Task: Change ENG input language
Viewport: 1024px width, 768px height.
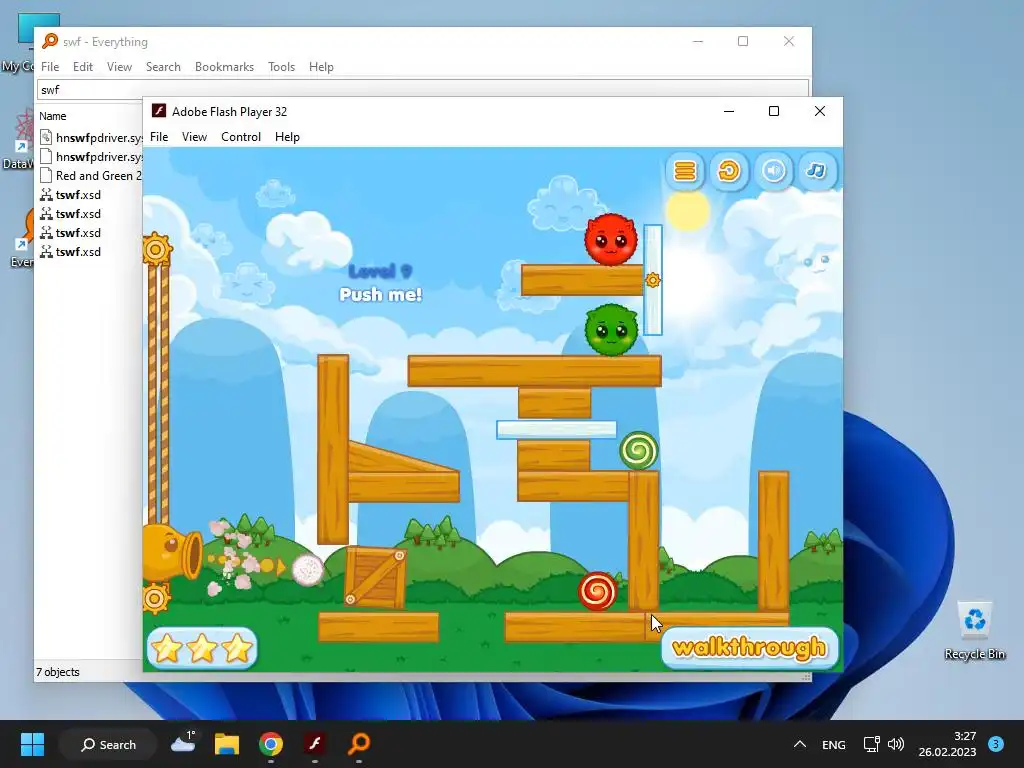Action: (x=833, y=744)
